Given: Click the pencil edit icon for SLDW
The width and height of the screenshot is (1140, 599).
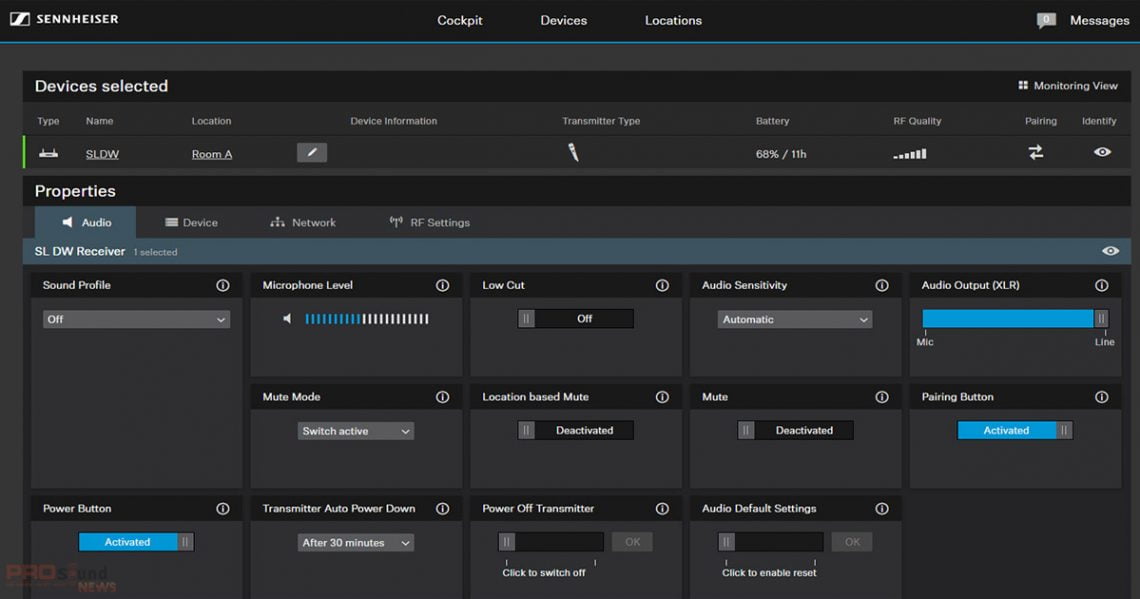Looking at the screenshot, I should (312, 153).
